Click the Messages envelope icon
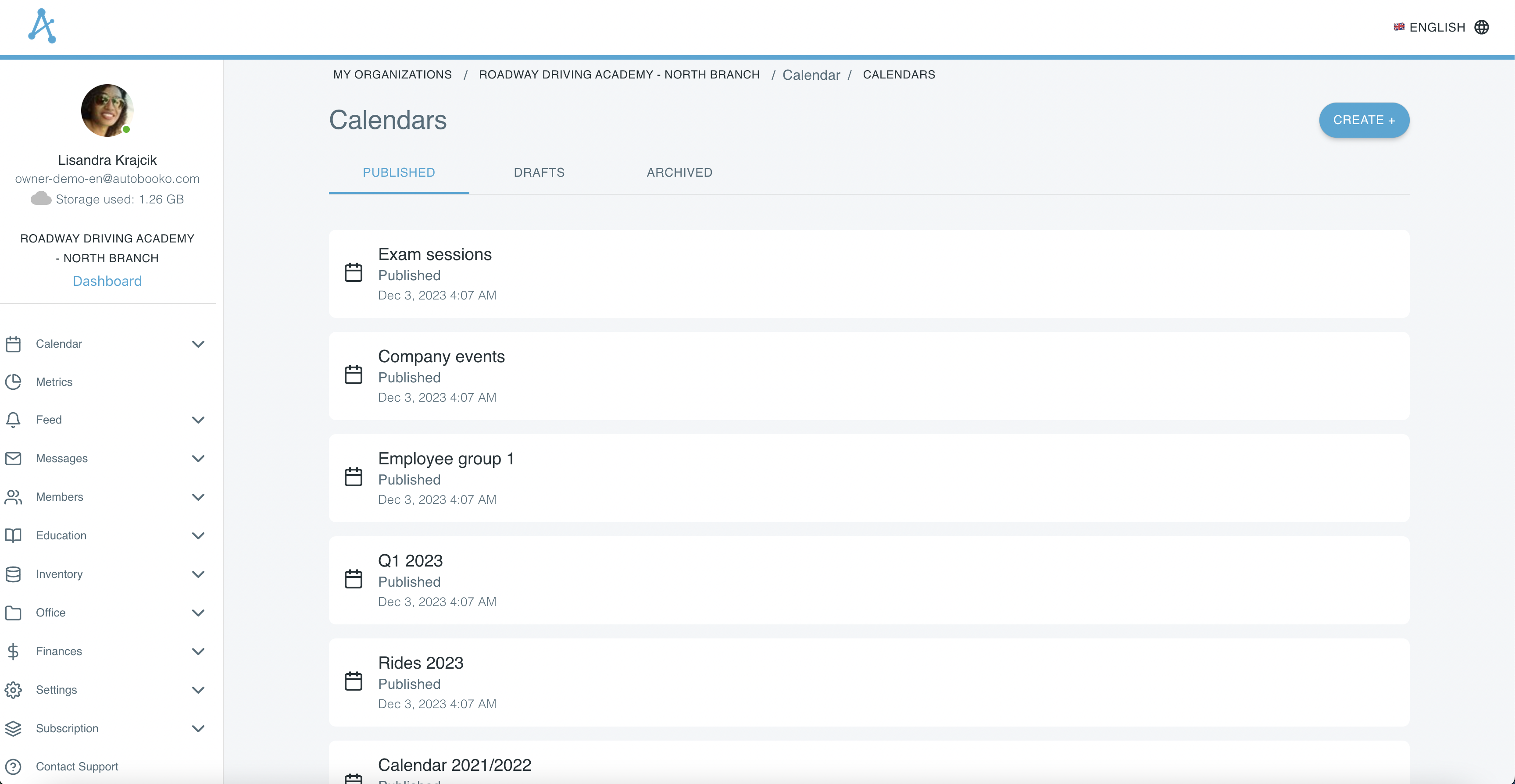 (x=13, y=458)
